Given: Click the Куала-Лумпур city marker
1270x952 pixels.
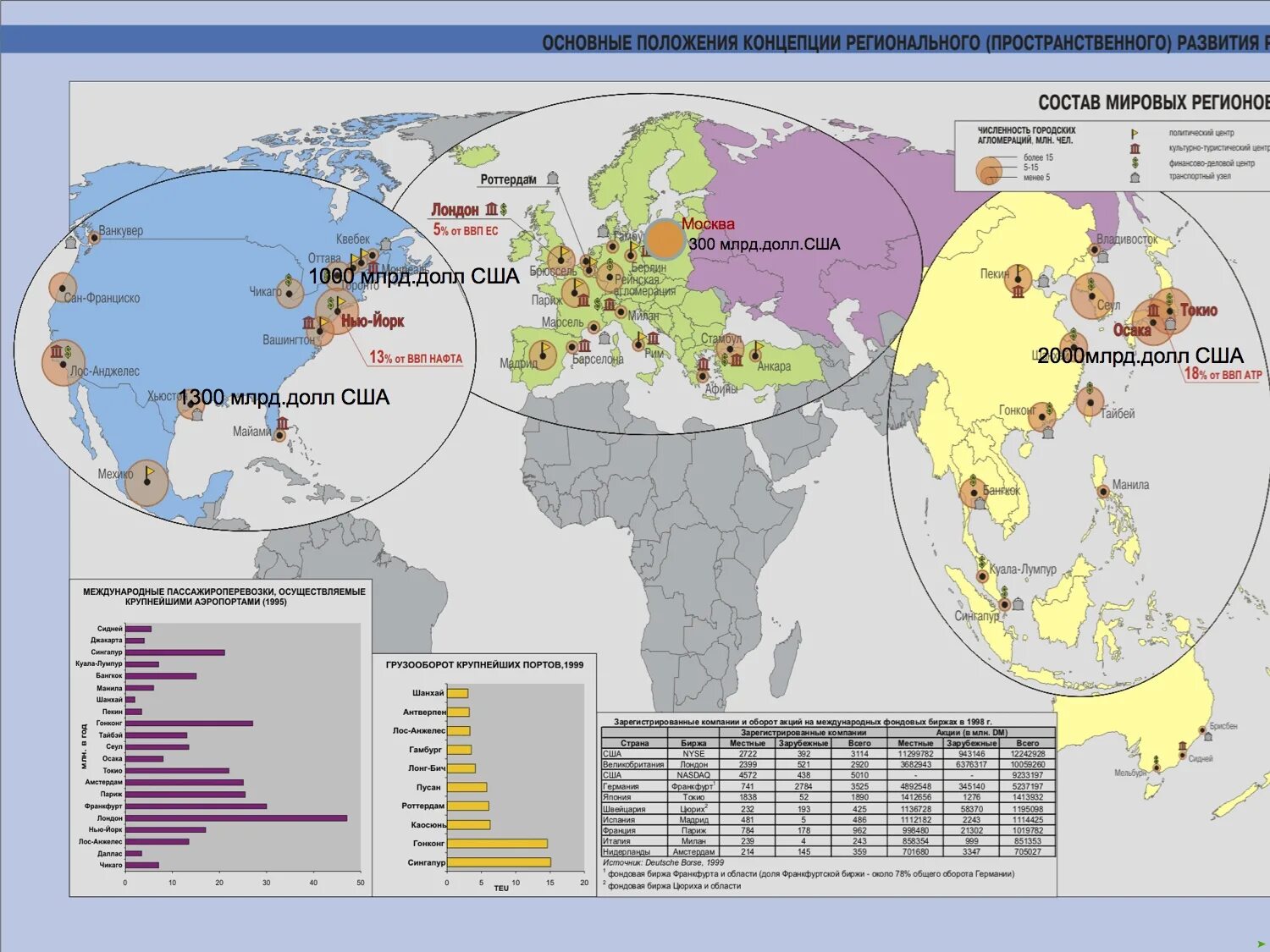Looking at the screenshot, I should (x=982, y=576).
